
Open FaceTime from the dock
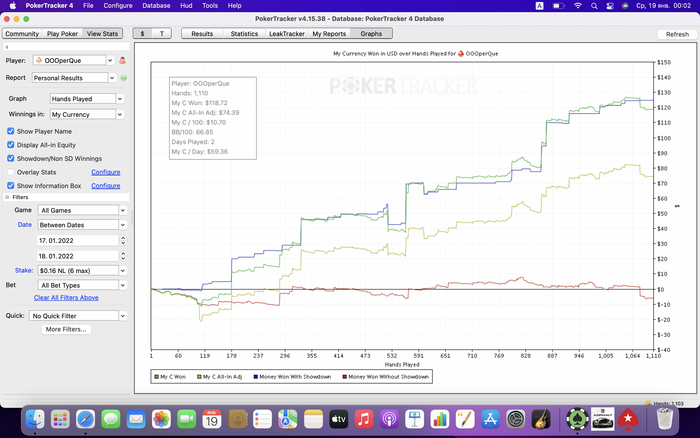point(187,419)
